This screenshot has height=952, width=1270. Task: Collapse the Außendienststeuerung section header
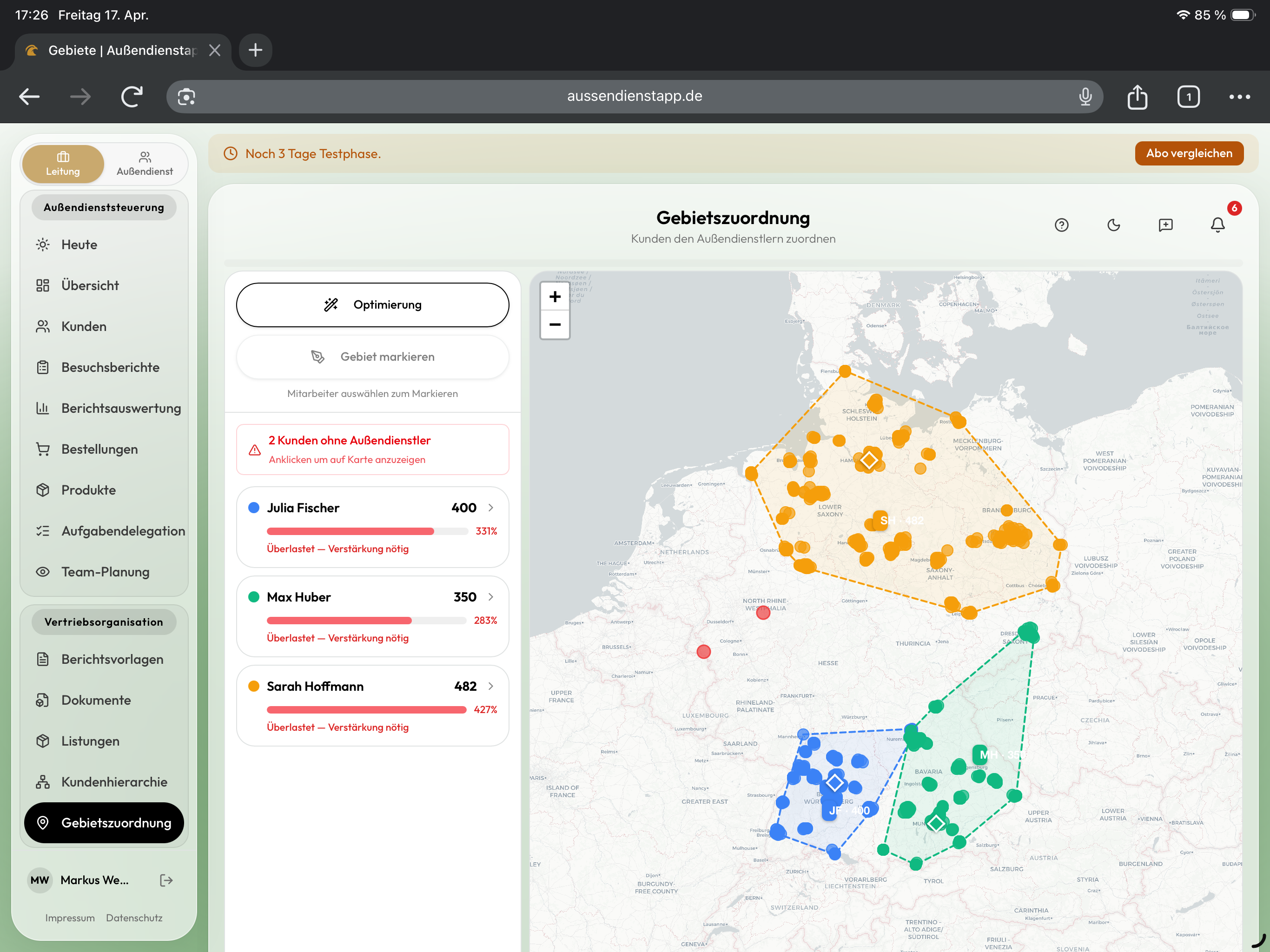[x=104, y=207]
